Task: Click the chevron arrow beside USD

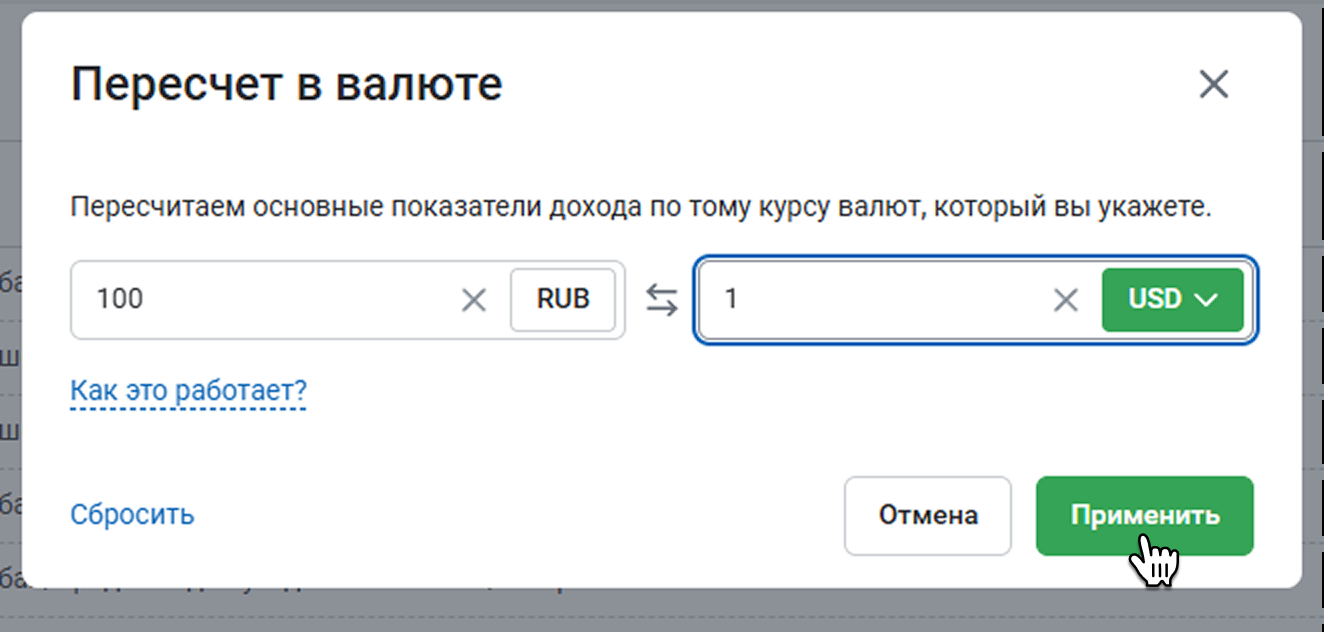Action: tap(1206, 299)
